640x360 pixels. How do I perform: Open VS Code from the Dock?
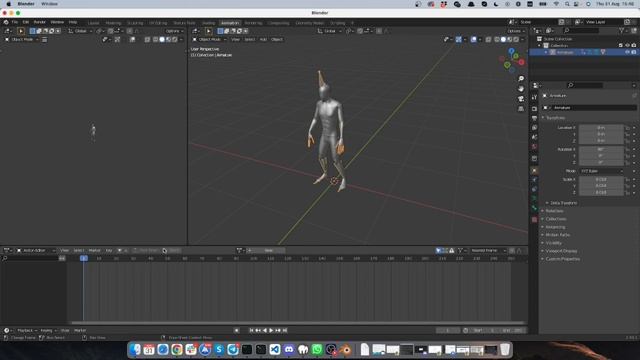[x=275, y=349]
